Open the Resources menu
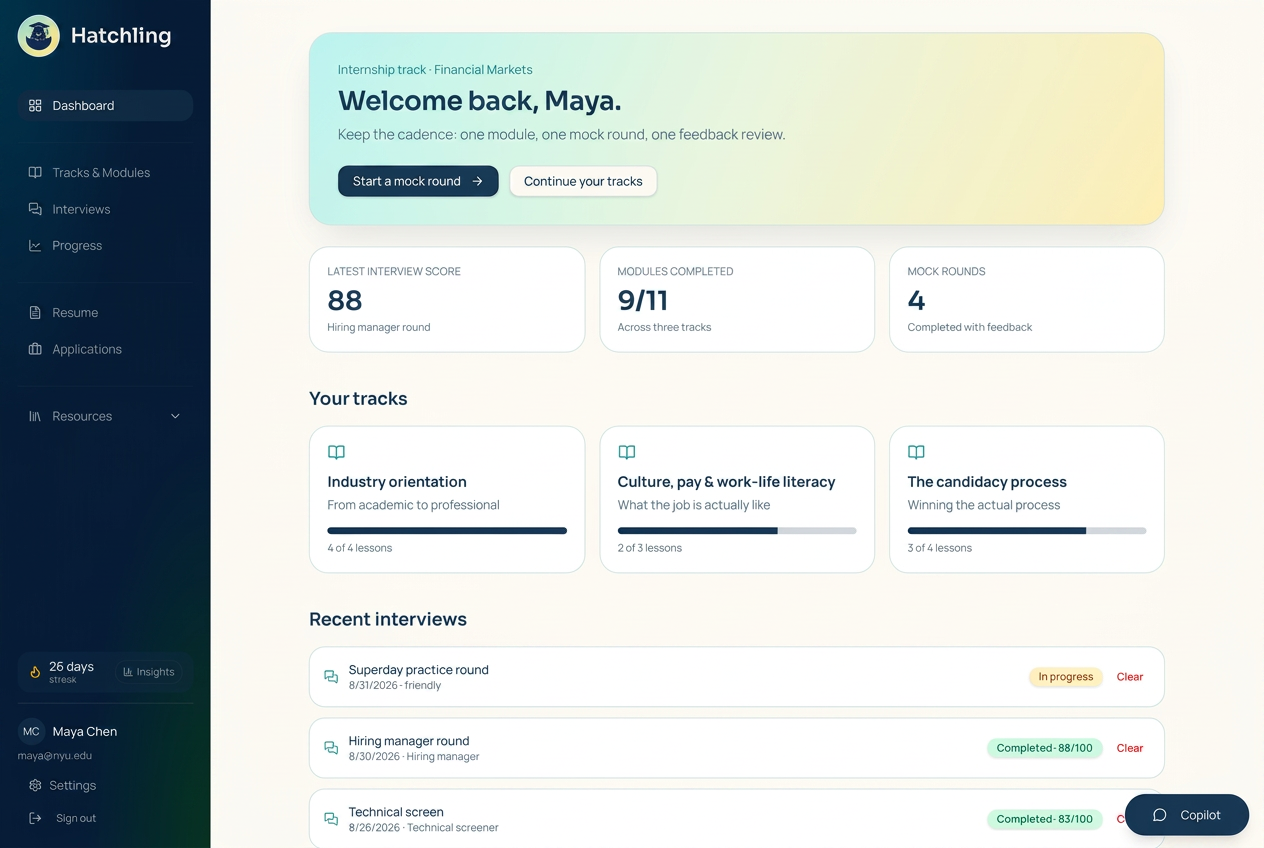The image size is (1264, 848). 105,416
